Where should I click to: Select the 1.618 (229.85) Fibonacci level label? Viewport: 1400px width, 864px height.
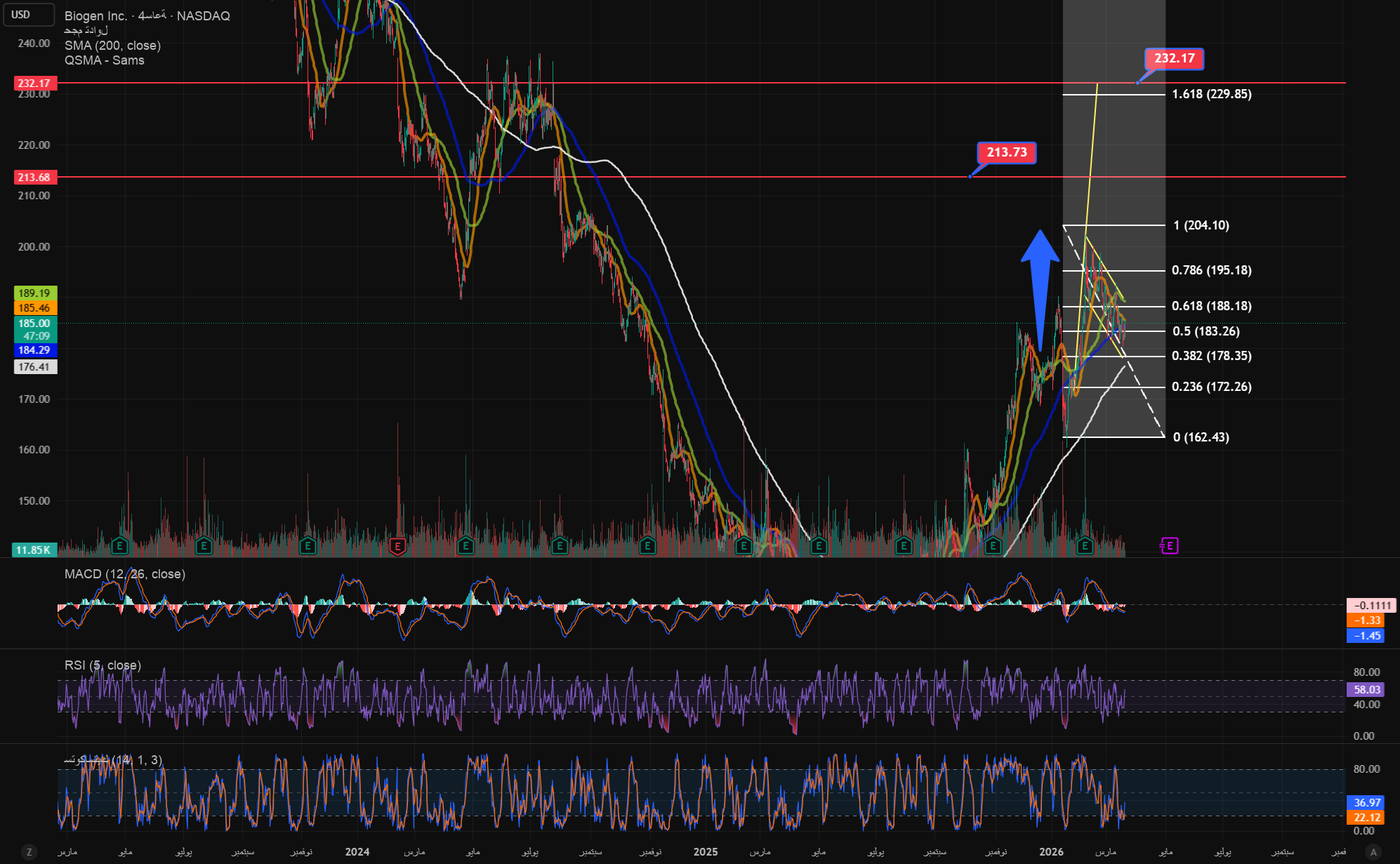[1211, 94]
